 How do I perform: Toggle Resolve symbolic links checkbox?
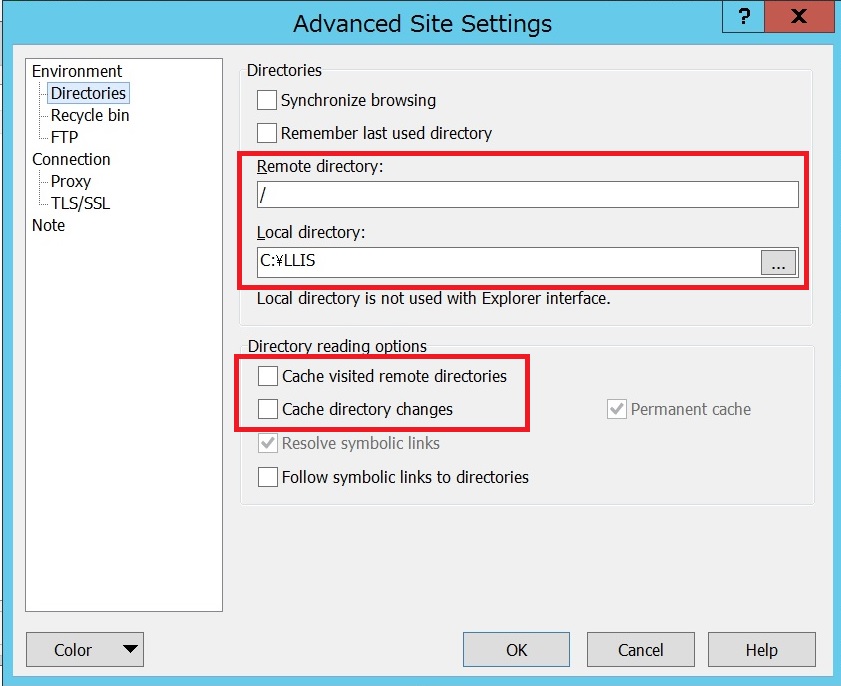(x=268, y=443)
